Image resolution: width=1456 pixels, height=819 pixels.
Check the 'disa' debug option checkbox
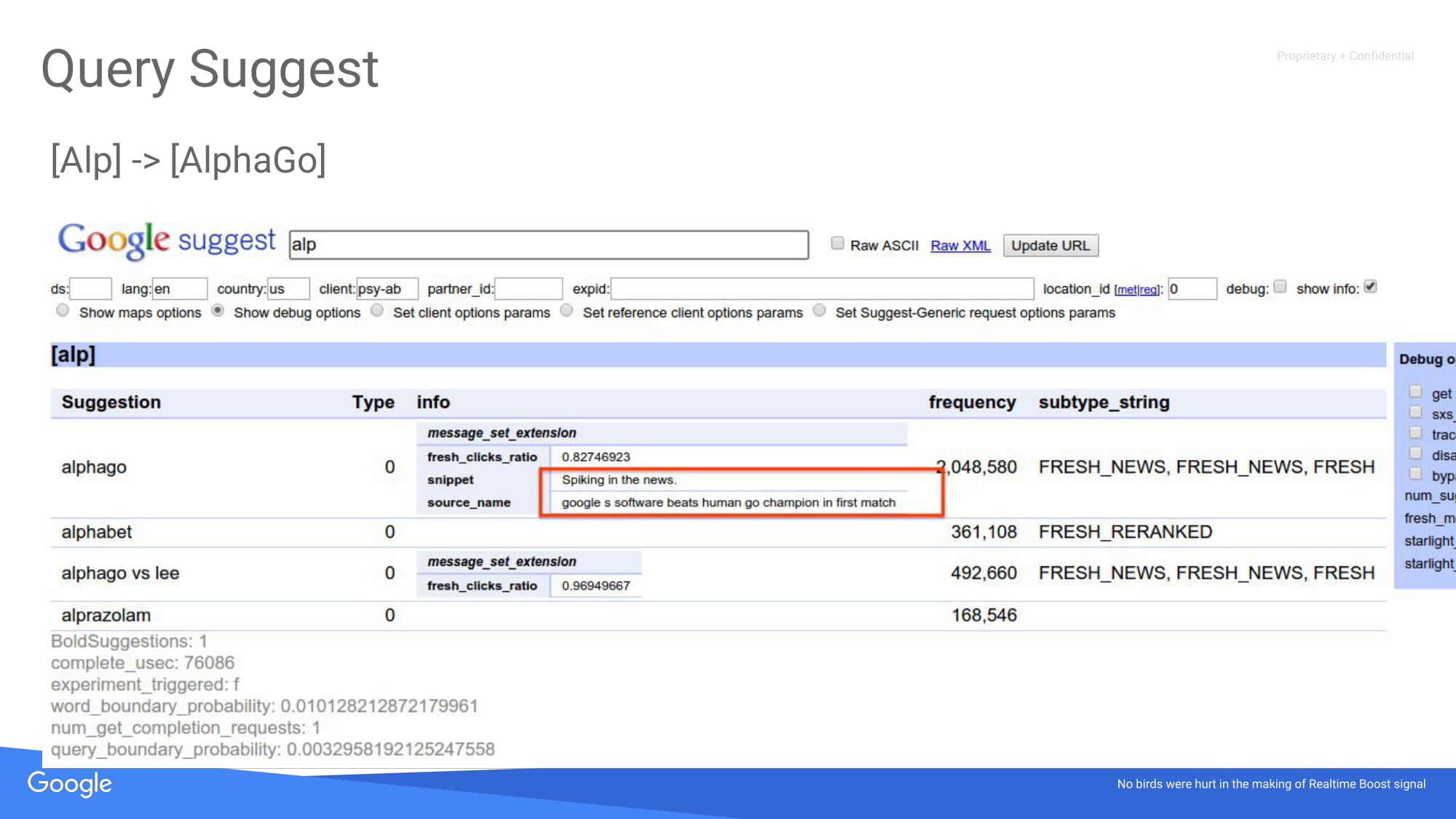(x=1415, y=453)
